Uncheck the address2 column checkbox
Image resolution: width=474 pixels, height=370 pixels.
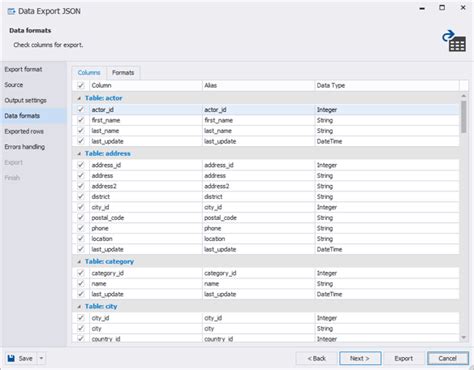coord(81,186)
